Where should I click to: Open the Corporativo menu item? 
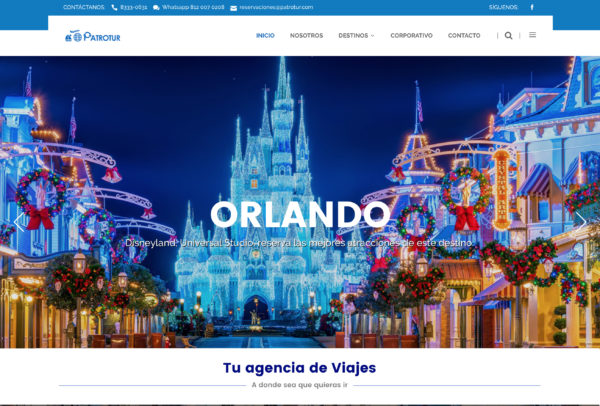(411, 36)
